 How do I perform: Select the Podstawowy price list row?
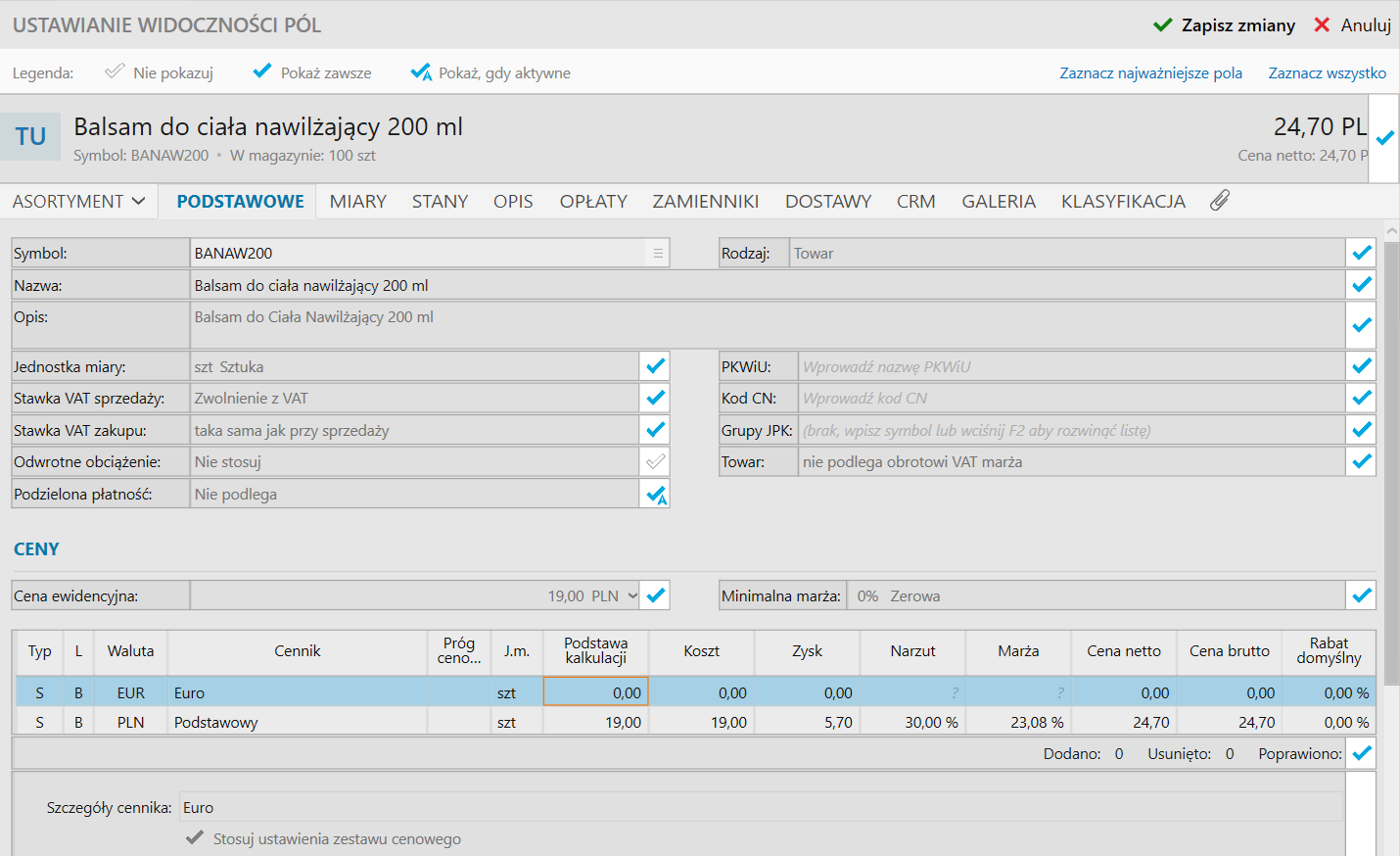695,722
